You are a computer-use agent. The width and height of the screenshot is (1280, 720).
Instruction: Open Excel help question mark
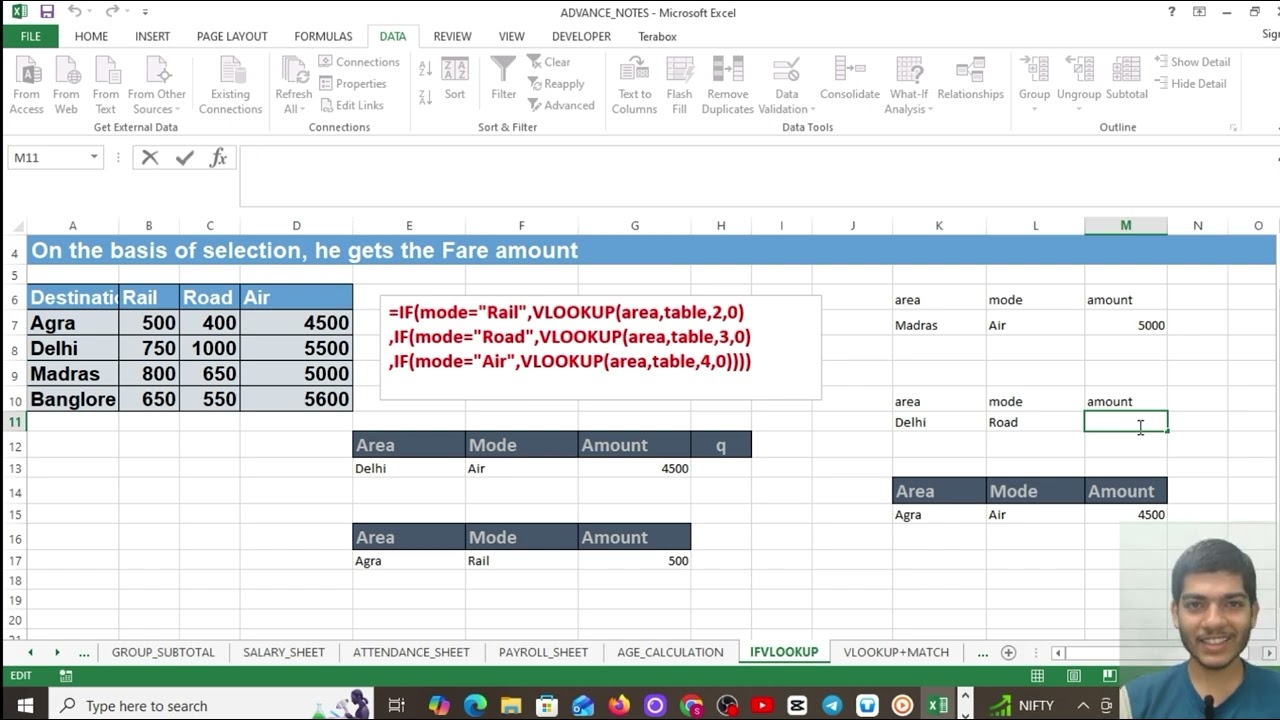[x=1171, y=12]
